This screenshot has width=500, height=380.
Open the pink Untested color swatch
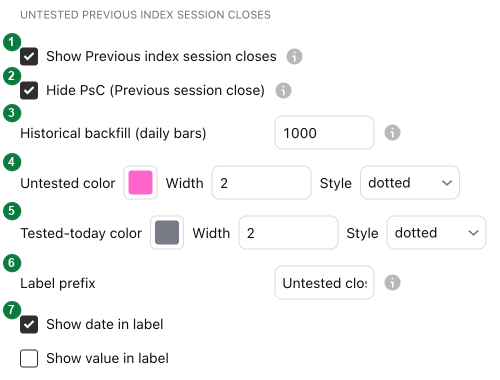(140, 183)
